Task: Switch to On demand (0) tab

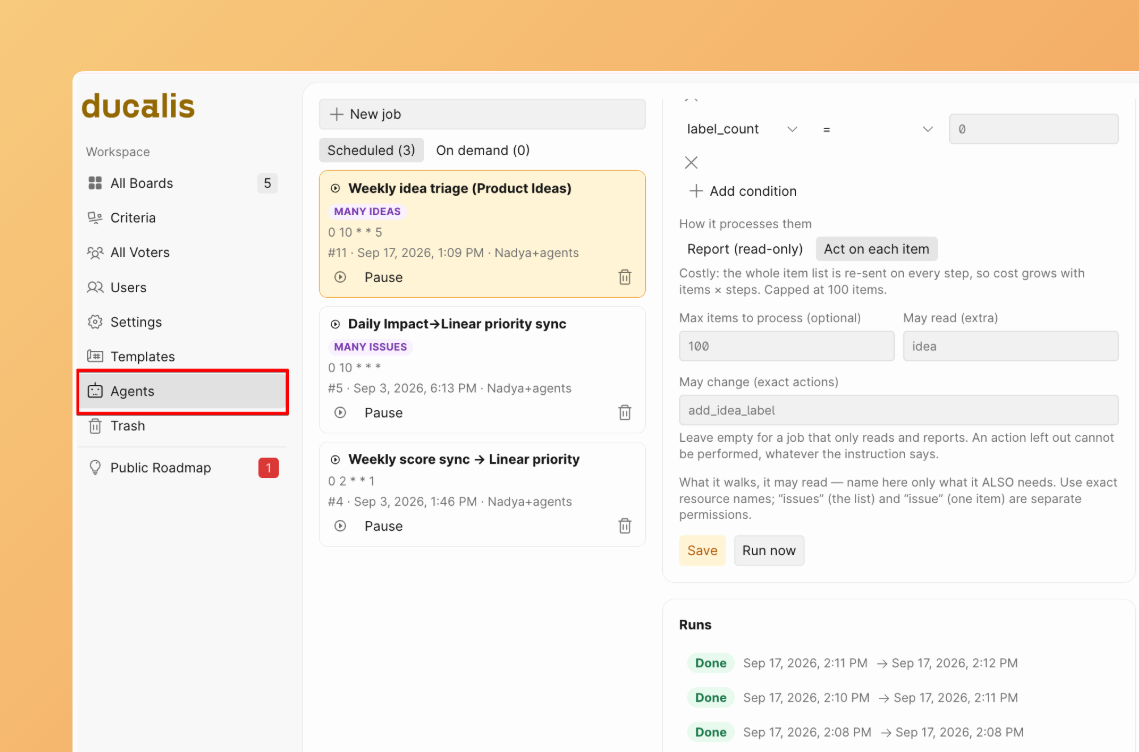Action: point(483,150)
